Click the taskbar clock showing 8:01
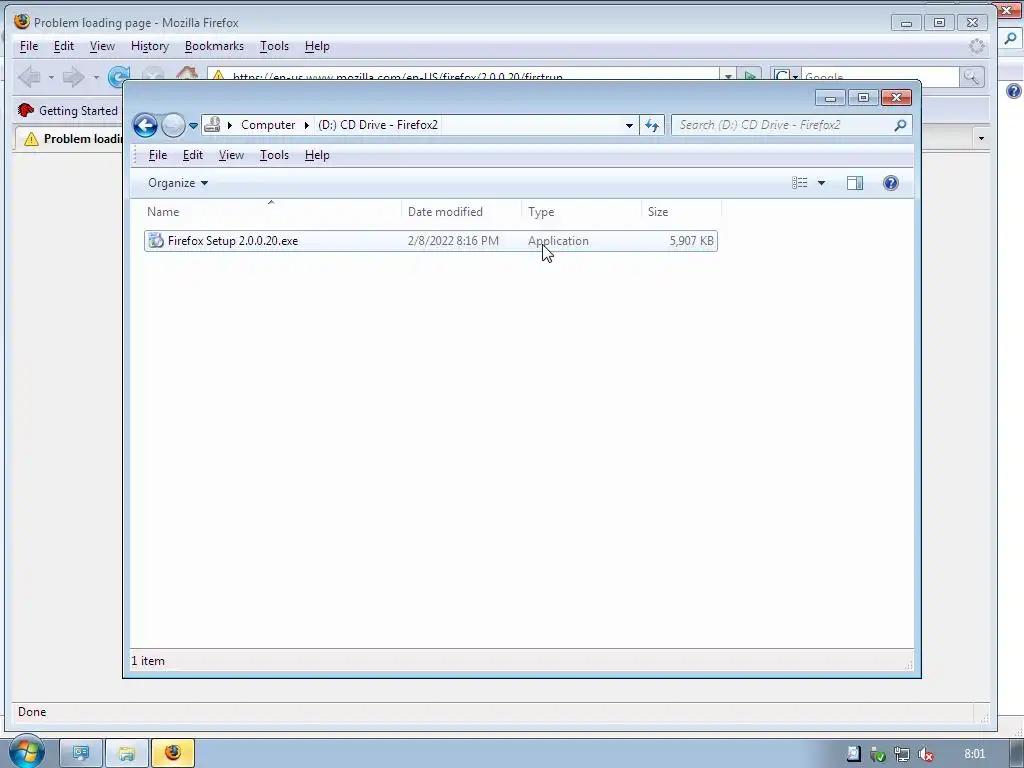 coord(974,754)
